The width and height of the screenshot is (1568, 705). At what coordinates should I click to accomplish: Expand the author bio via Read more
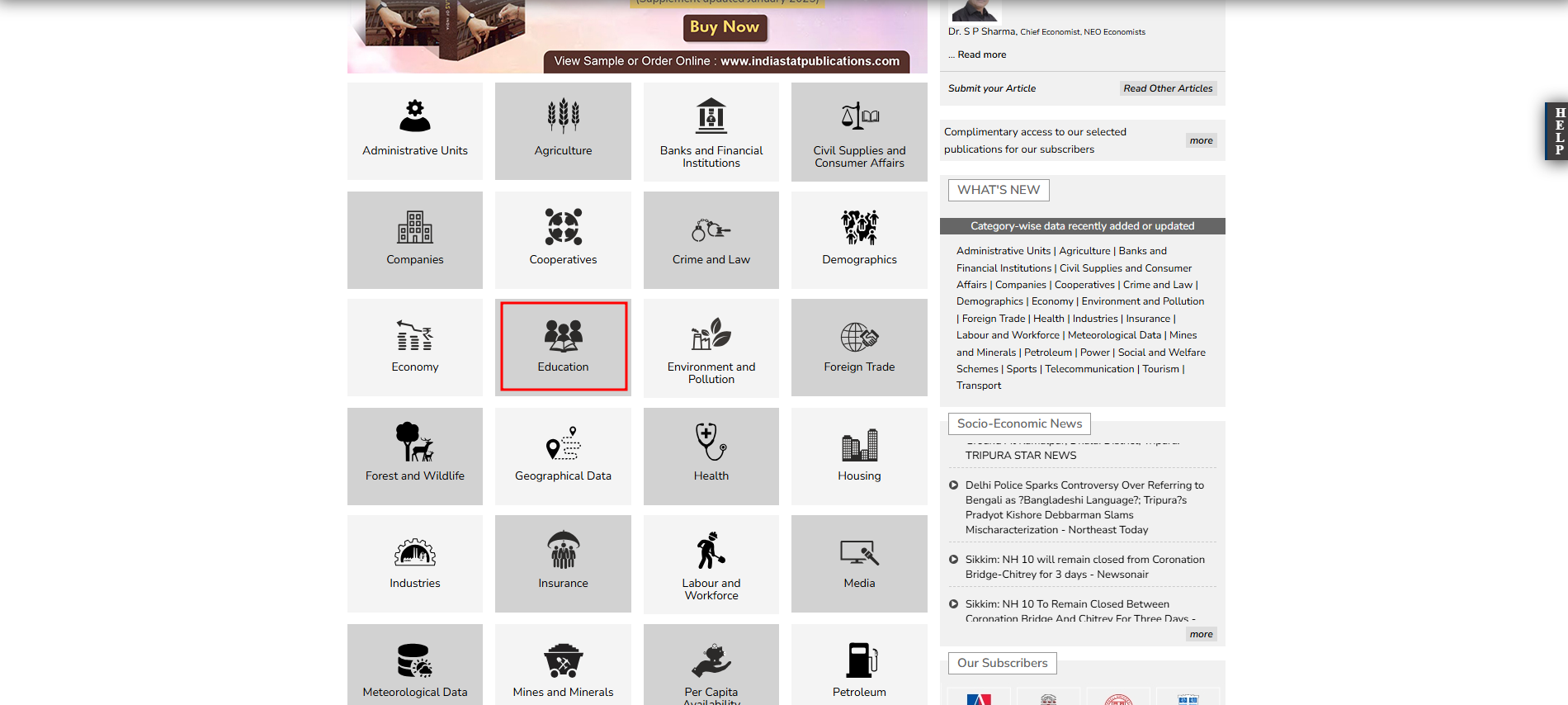tap(981, 54)
